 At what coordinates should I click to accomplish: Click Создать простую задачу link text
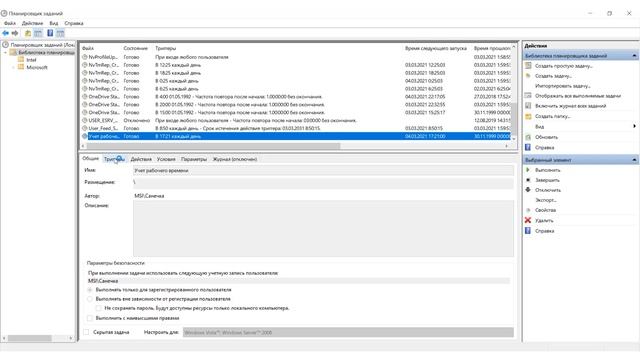[564, 66]
